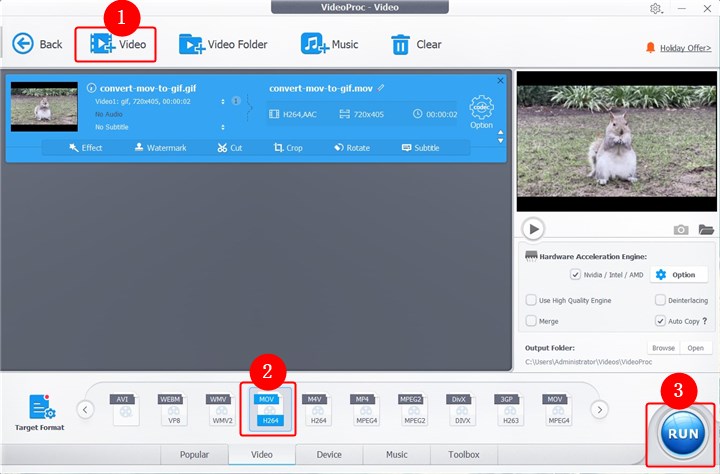Open the output folder
Image resolution: width=720 pixels, height=474 pixels.
(696, 348)
